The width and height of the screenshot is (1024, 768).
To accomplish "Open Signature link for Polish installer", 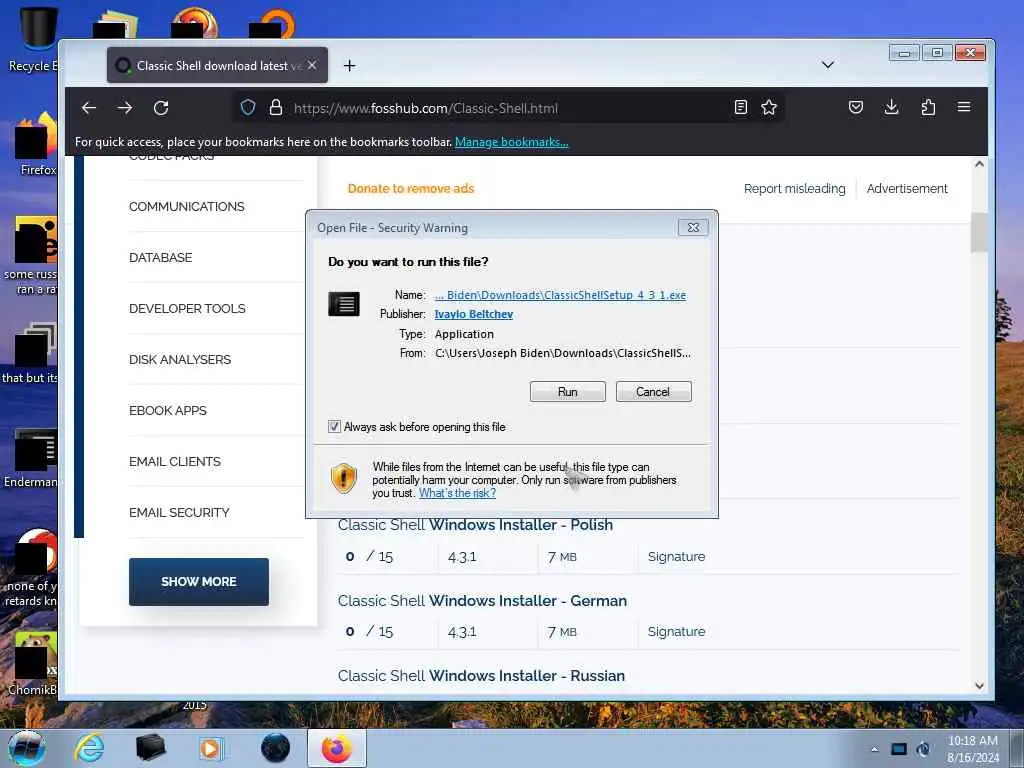I will pyautogui.click(x=677, y=556).
